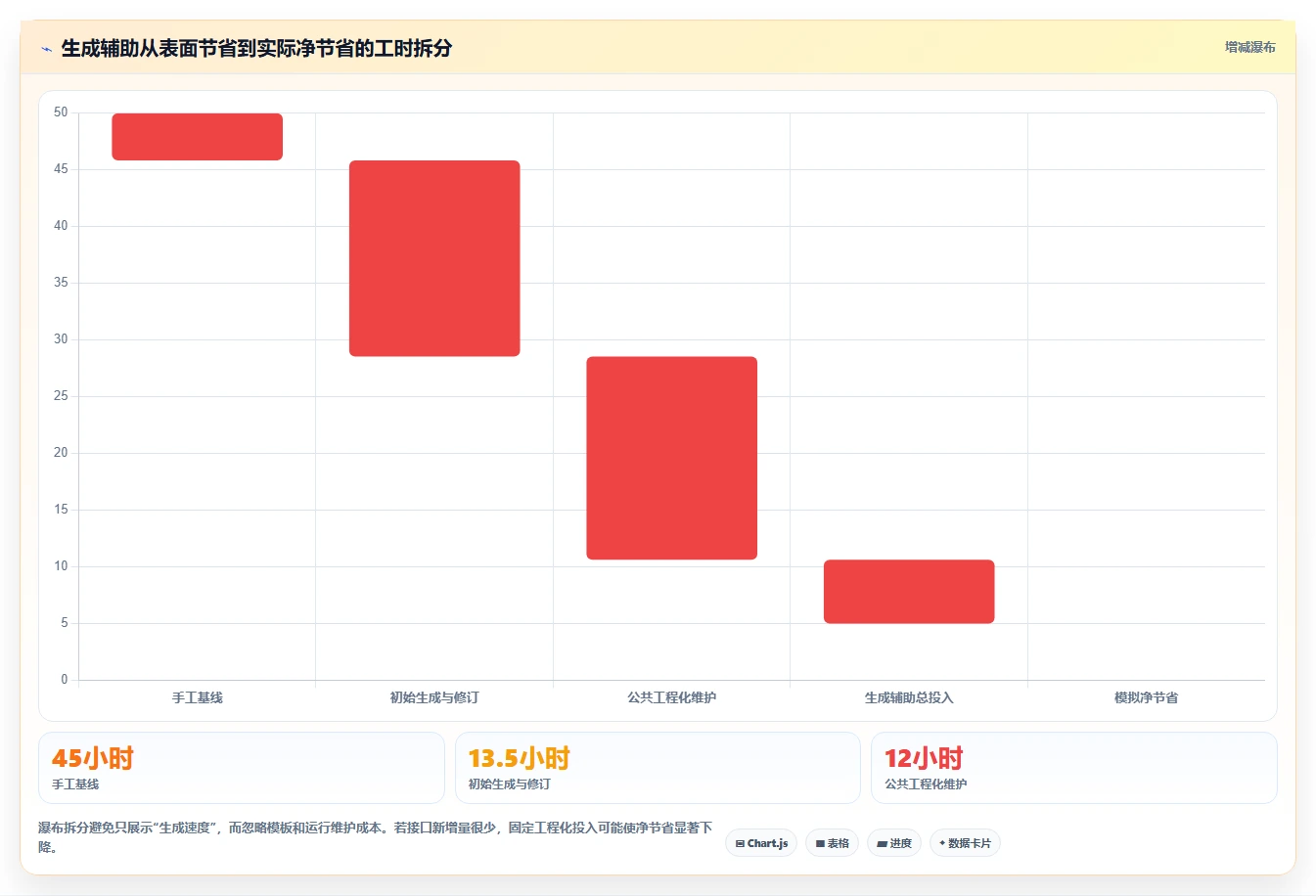Click the footnote text starting 瀑布拆分避免
This screenshot has height=896, width=1316.
point(375,837)
